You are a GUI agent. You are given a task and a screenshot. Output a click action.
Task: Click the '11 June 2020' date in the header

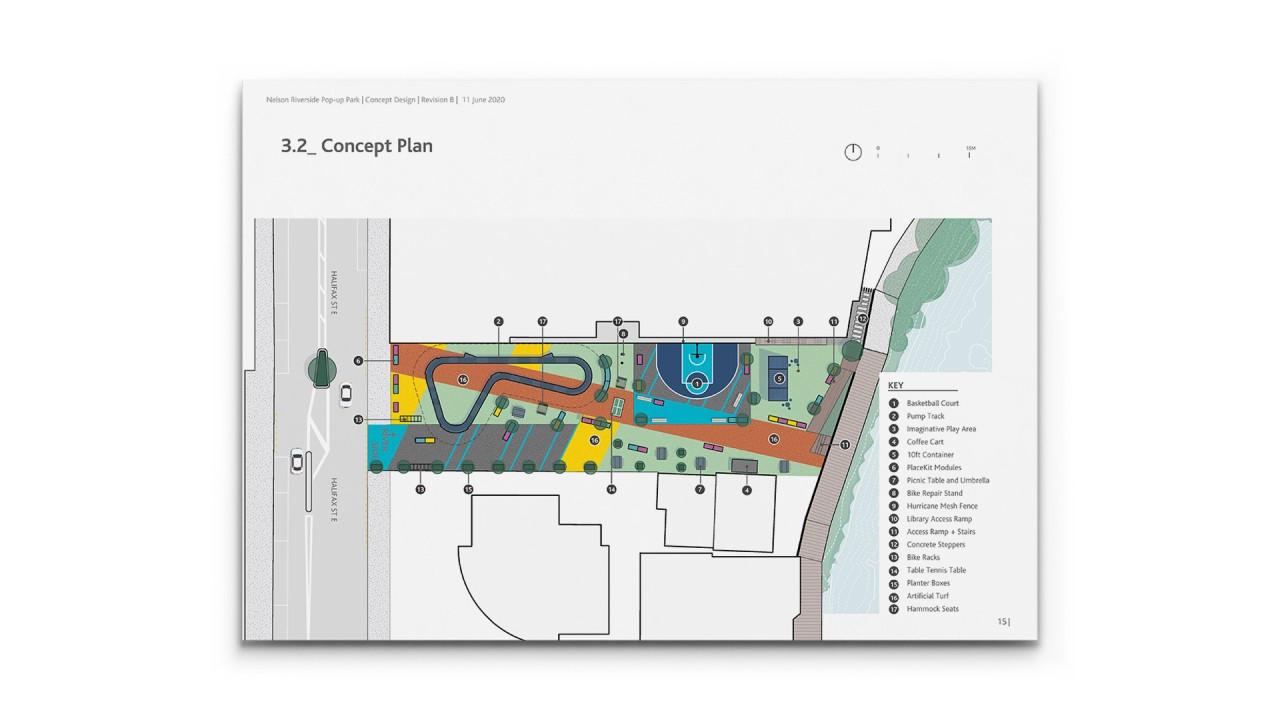click(483, 100)
